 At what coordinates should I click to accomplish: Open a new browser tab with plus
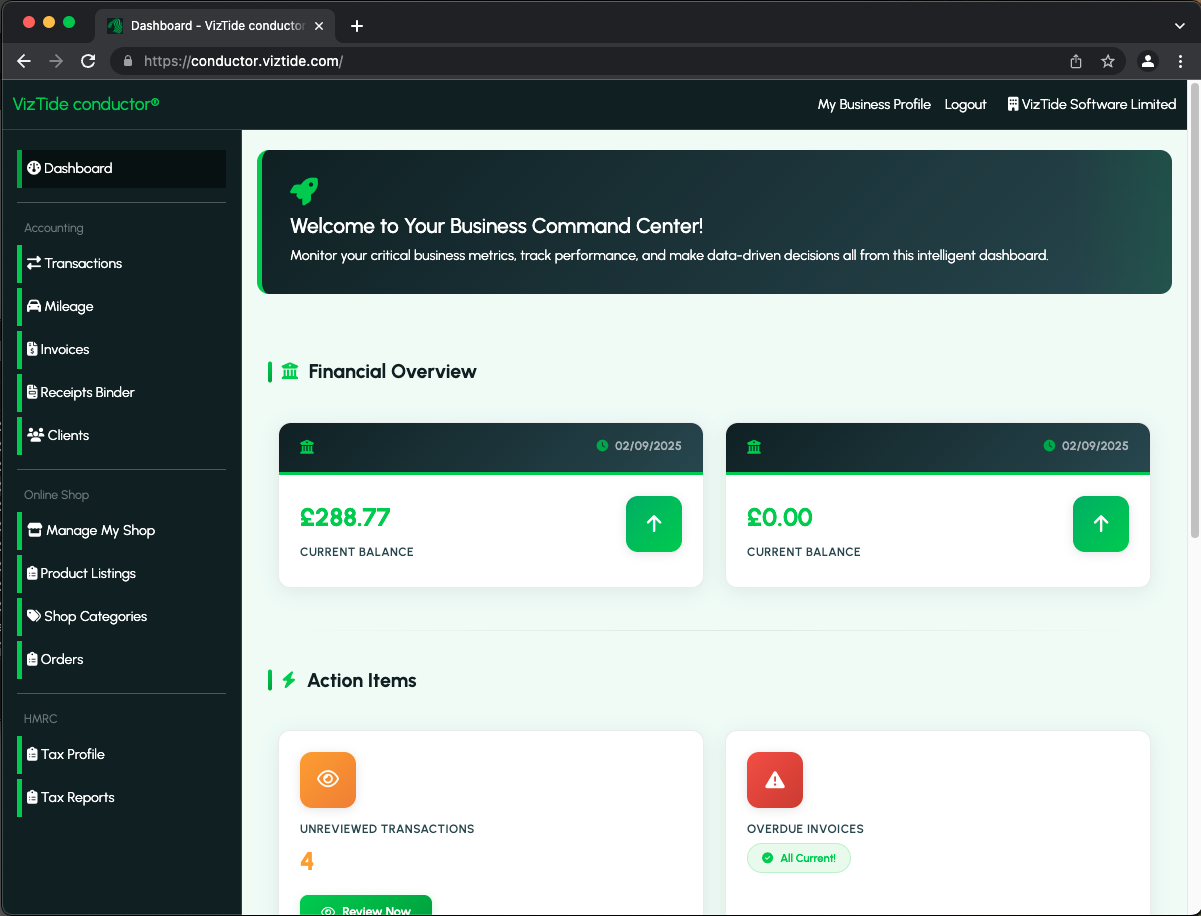coord(357,26)
